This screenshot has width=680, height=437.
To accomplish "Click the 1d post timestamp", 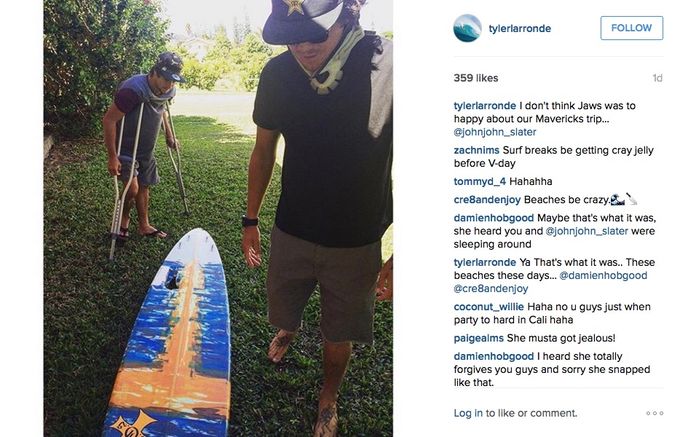I will click(x=657, y=78).
